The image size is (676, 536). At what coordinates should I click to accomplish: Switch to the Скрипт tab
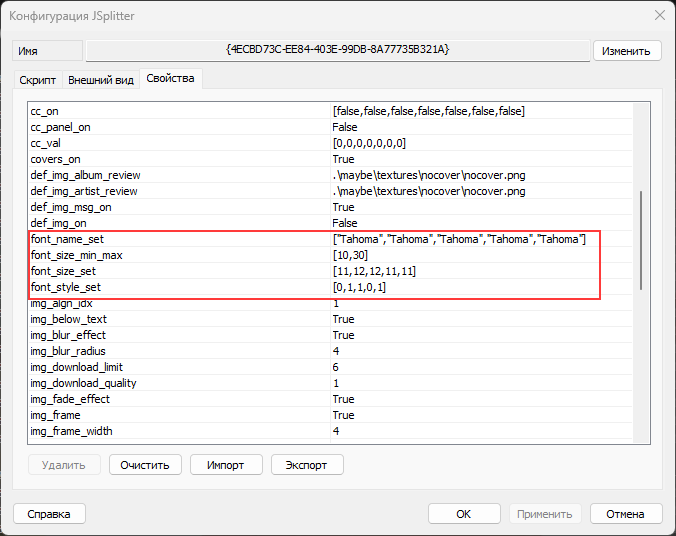(x=38, y=79)
